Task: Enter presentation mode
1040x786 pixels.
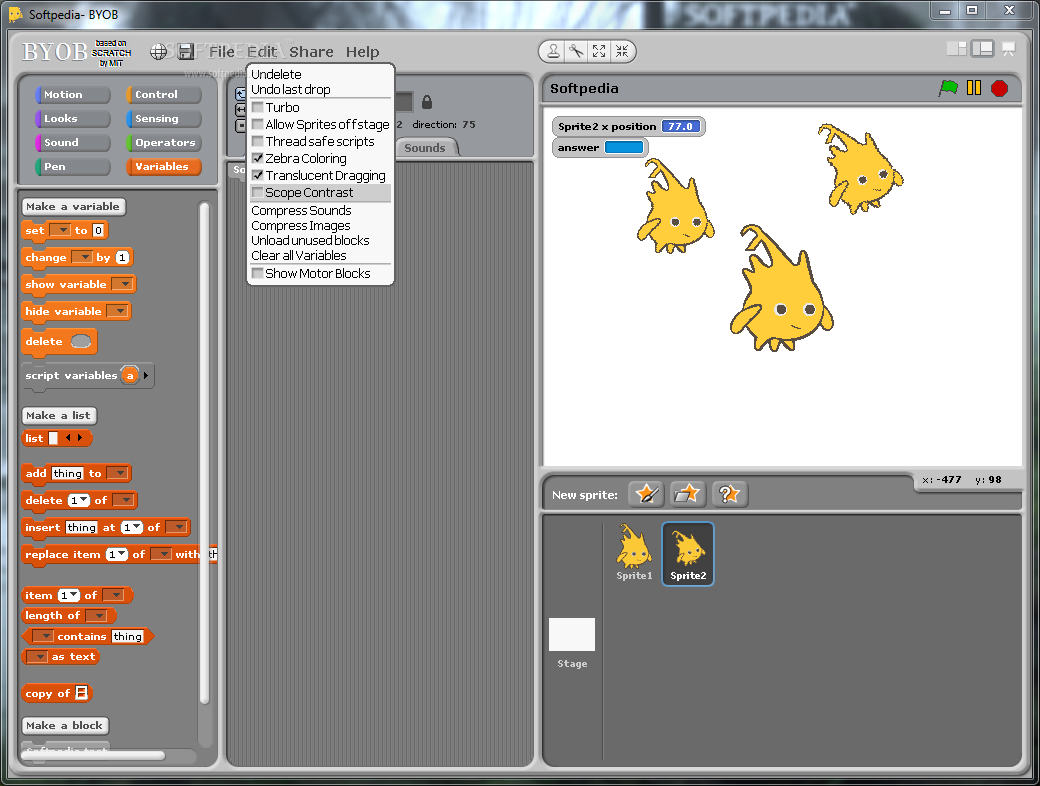Action: (x=1008, y=48)
